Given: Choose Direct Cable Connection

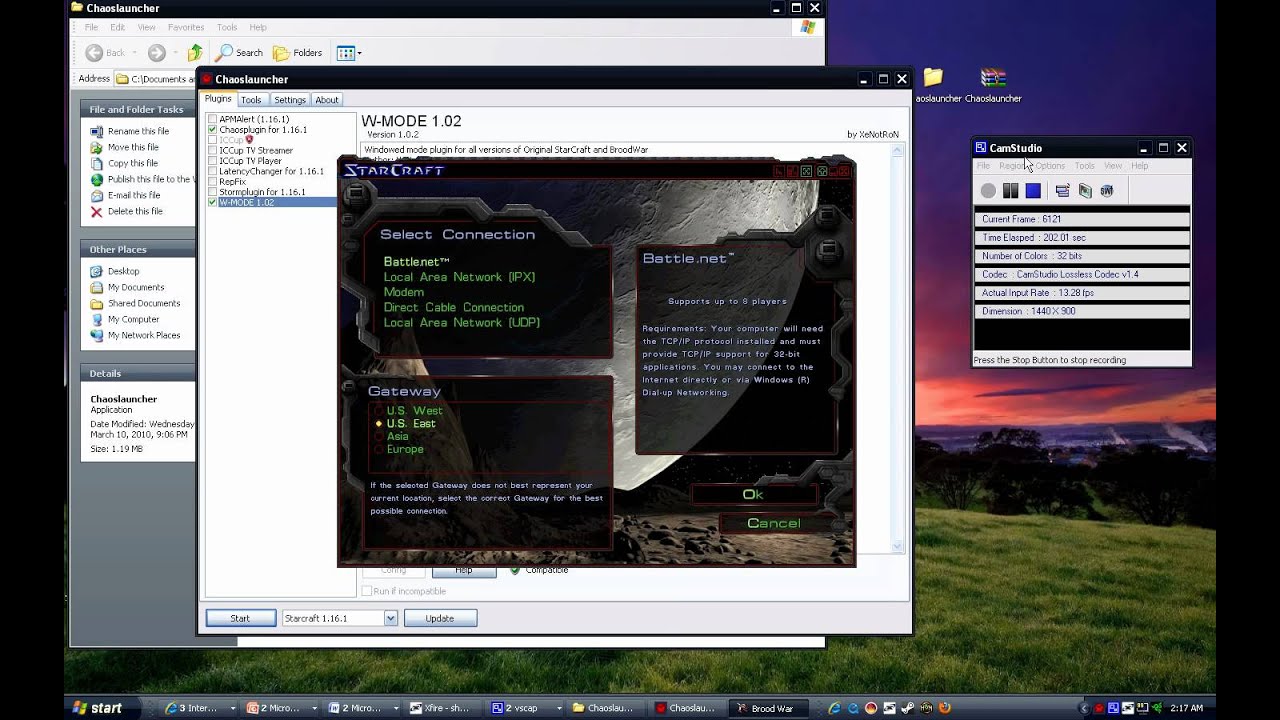Looking at the screenshot, I should pyautogui.click(x=453, y=307).
